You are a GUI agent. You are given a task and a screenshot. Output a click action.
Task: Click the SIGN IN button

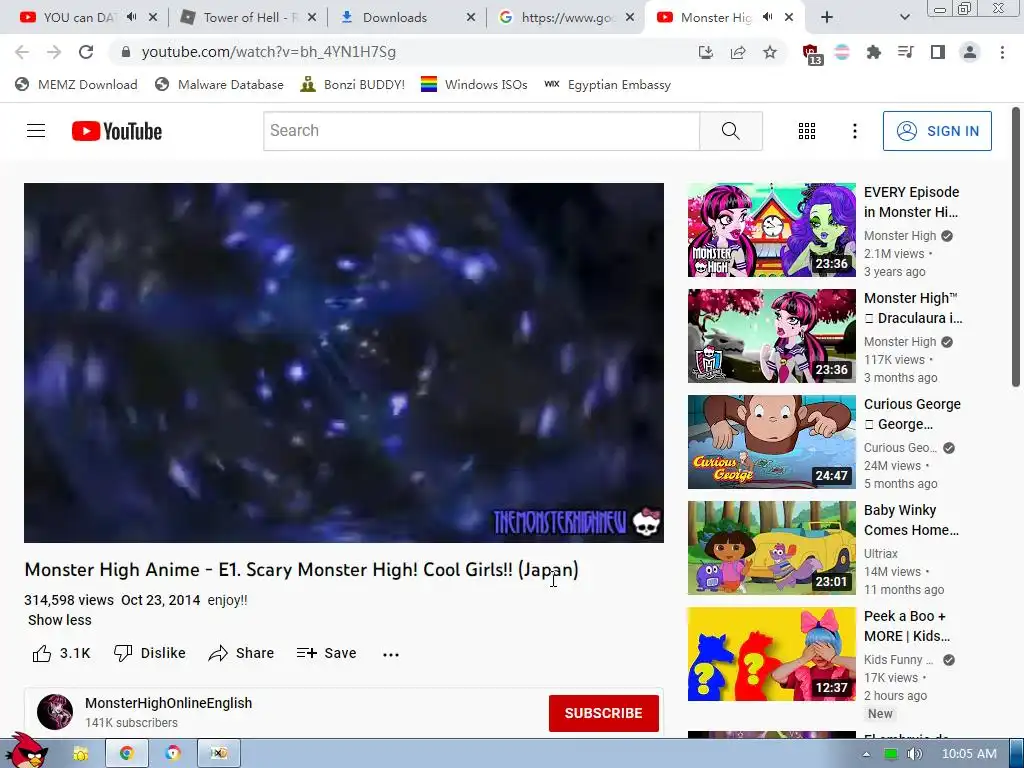[x=937, y=131]
